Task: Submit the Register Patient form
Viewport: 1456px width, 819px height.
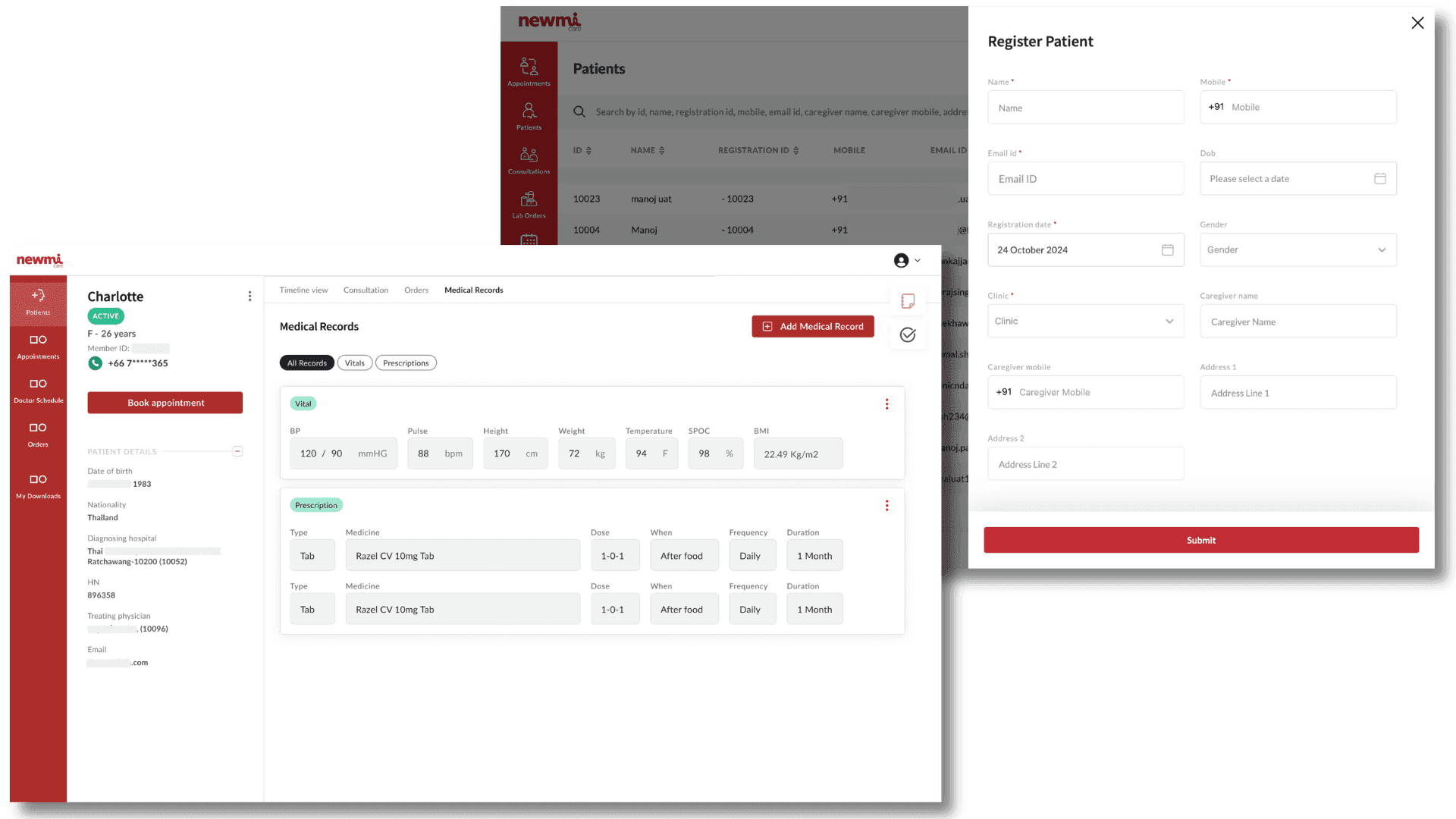Action: pos(1200,540)
